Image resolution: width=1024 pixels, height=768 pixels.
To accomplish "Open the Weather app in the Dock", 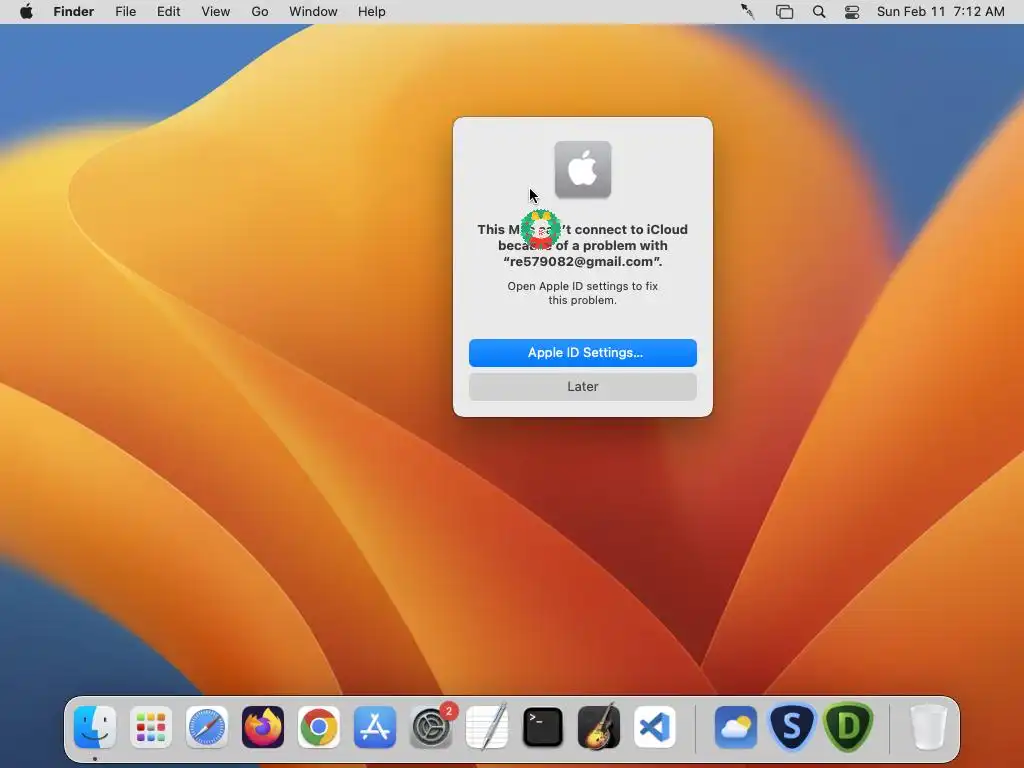I will coord(736,727).
